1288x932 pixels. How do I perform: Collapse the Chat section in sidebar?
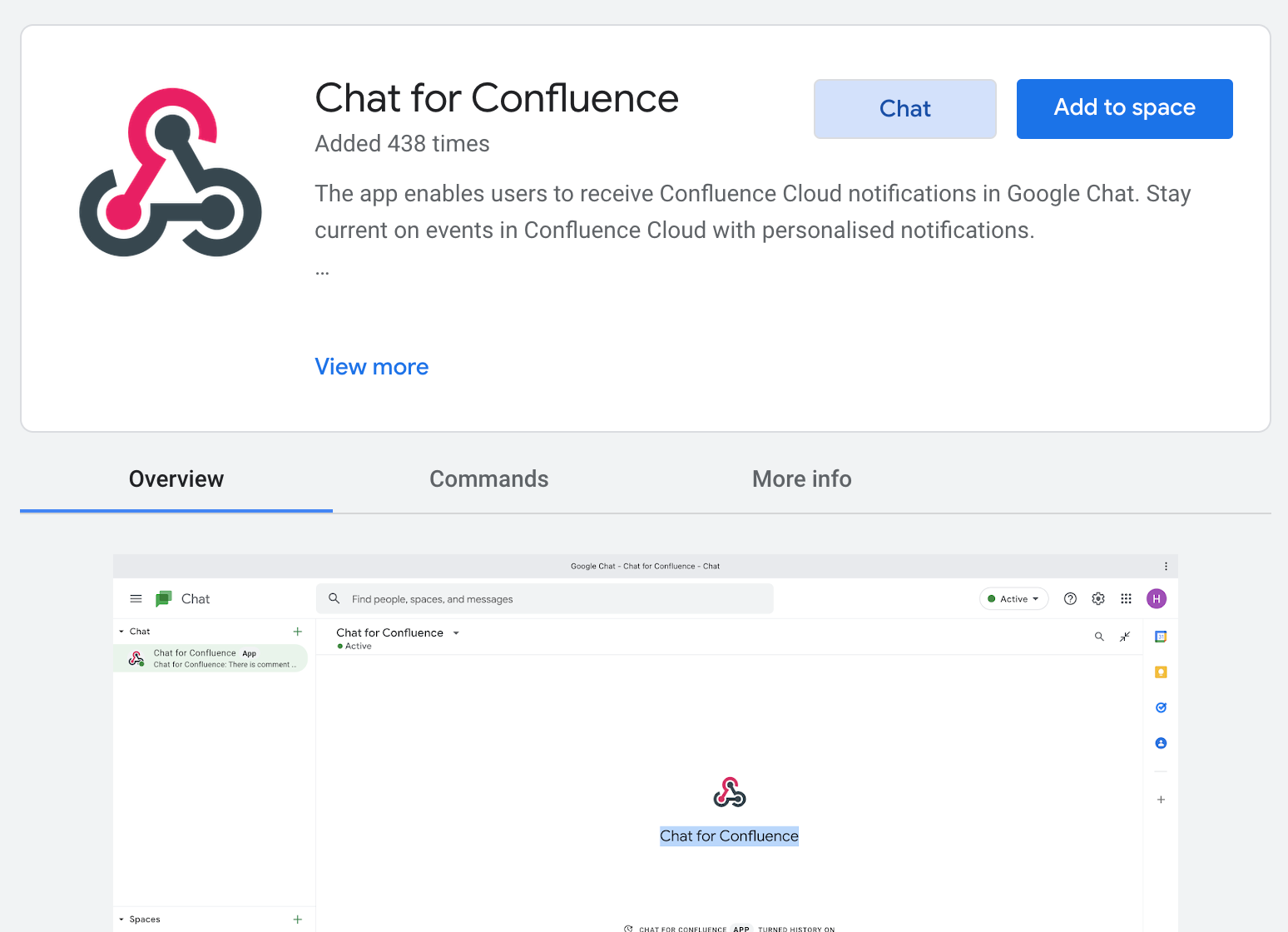[121, 632]
